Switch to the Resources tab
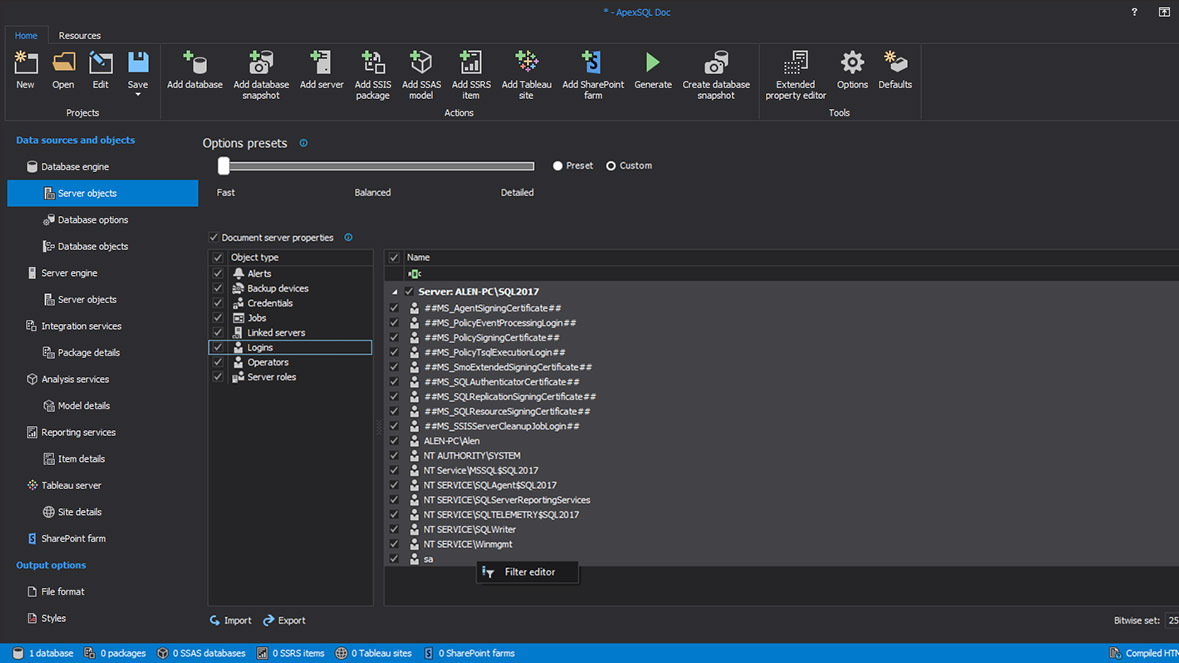The height and width of the screenshot is (663, 1179). pyautogui.click(x=80, y=35)
